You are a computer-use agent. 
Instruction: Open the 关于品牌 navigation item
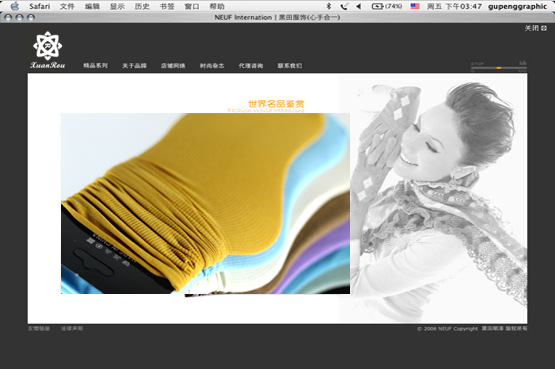click(134, 65)
